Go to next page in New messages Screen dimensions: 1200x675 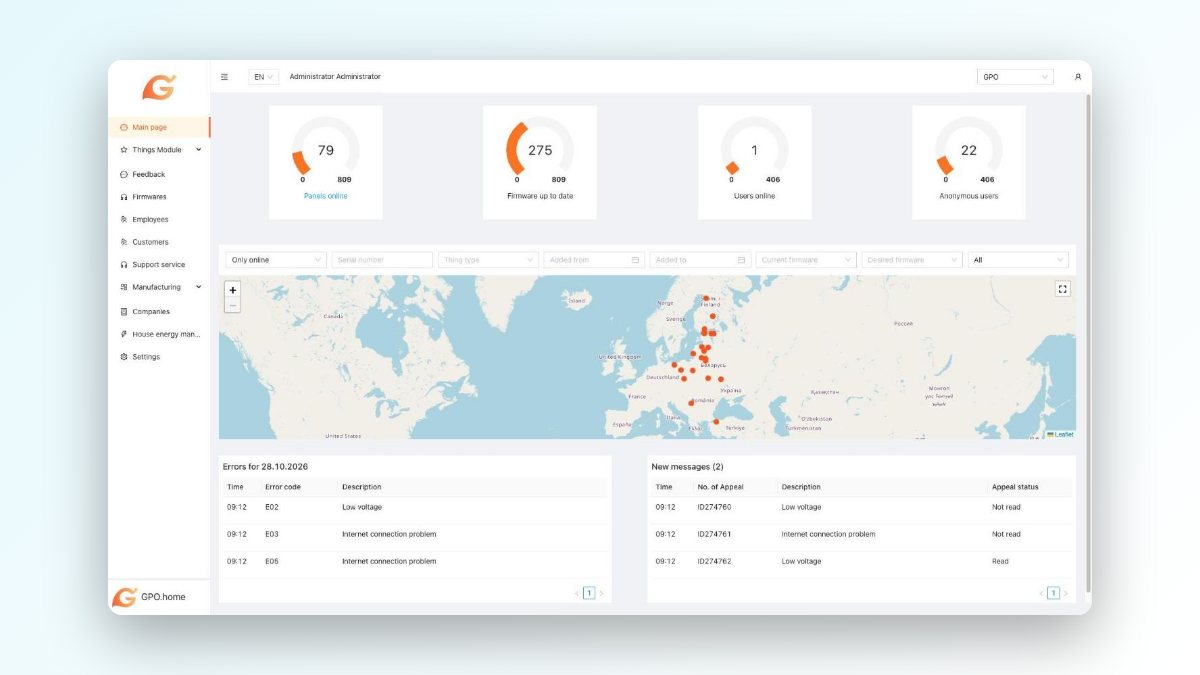1065,593
